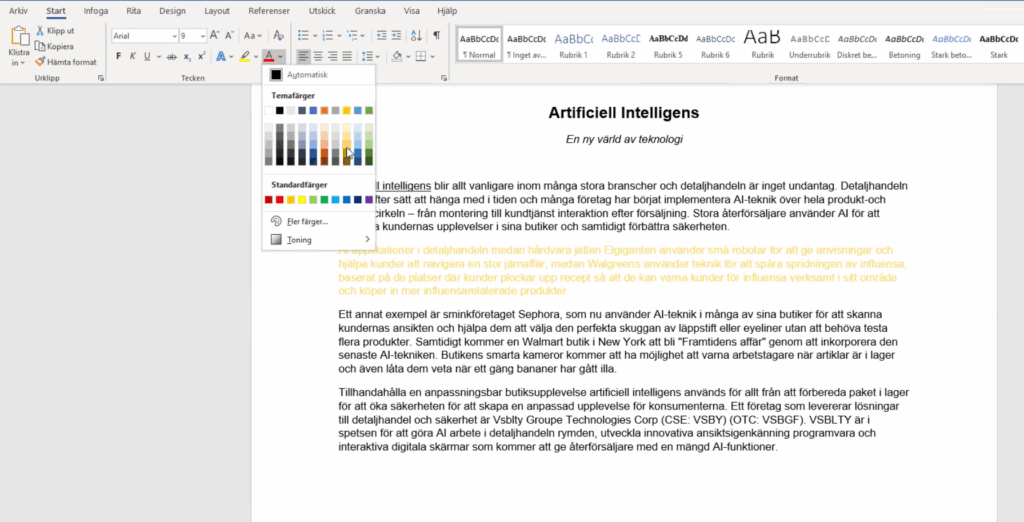Toggle italic formatting (K button)
Viewport: 1024px width, 522px height.
(133, 56)
